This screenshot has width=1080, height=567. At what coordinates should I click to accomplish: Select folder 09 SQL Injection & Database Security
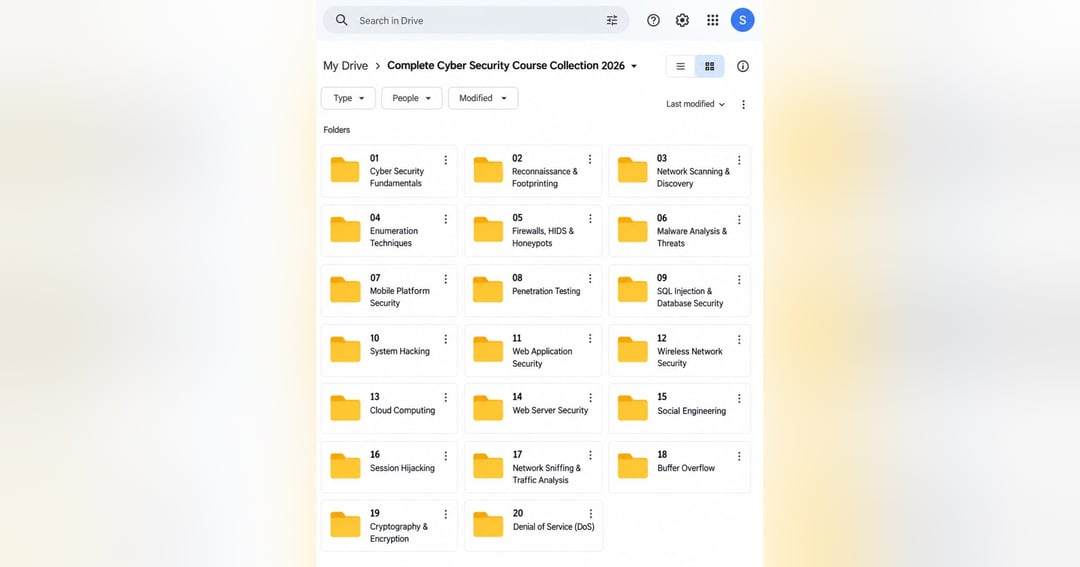[x=679, y=291]
